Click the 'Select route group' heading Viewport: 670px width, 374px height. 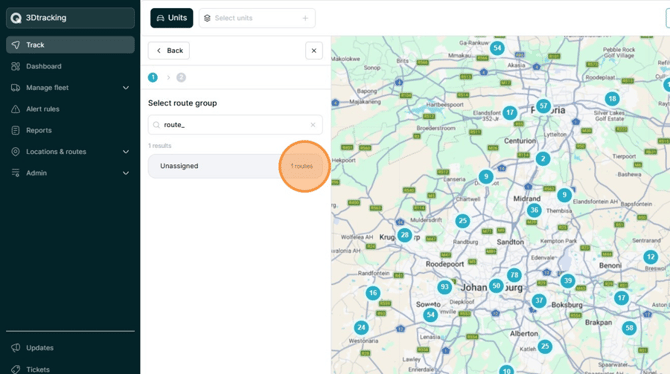pos(182,103)
